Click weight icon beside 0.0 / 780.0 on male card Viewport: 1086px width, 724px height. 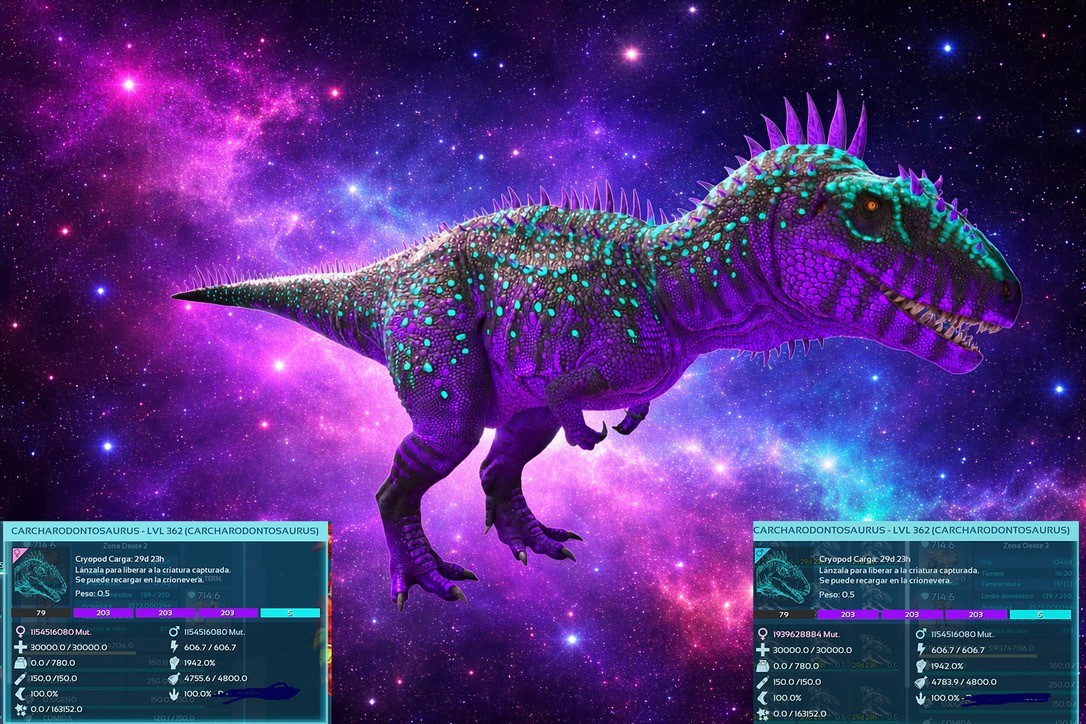point(763,666)
